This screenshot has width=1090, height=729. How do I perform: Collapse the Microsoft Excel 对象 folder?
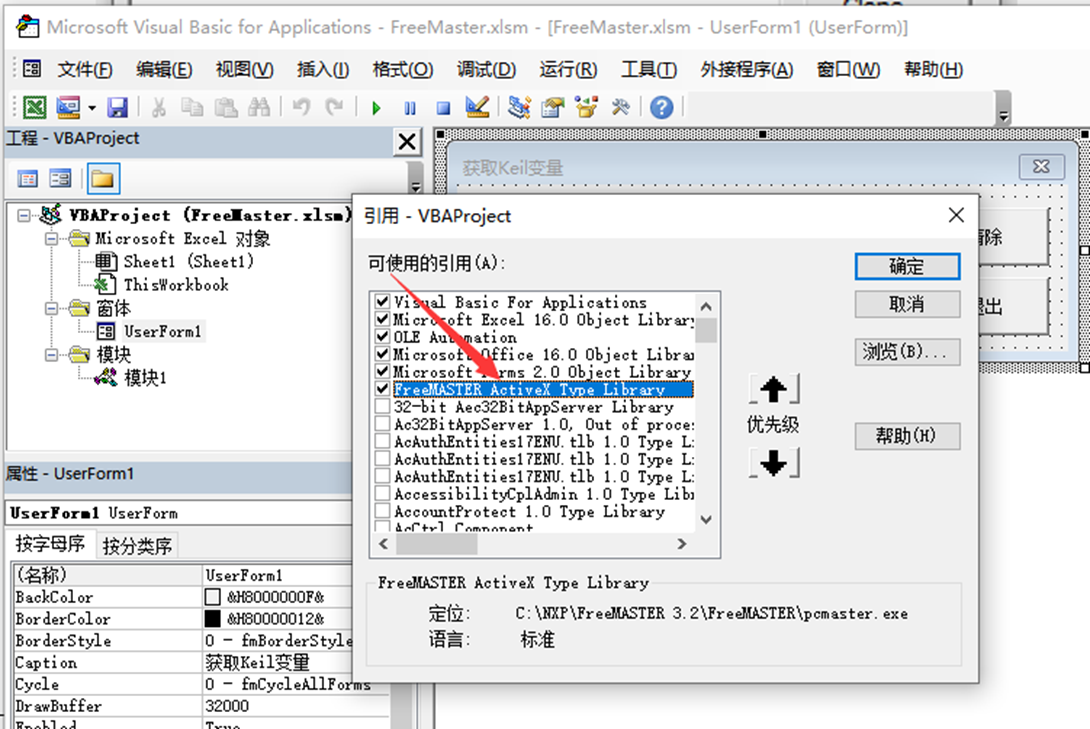(51, 238)
